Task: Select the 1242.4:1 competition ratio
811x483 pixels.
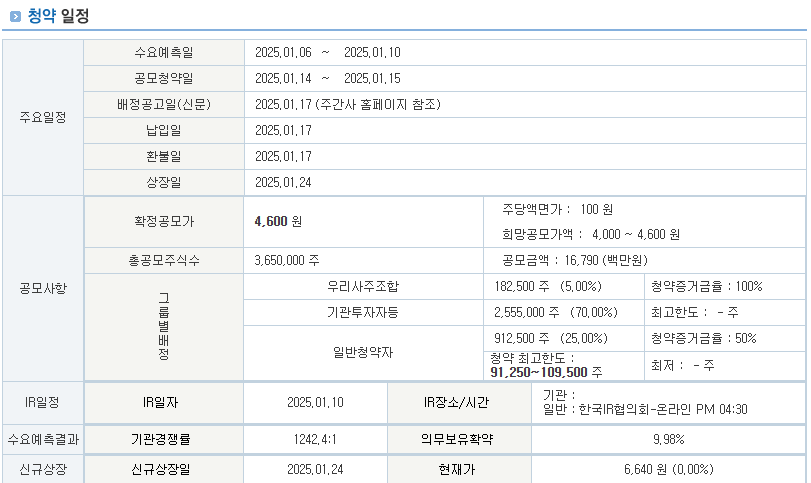Action: tap(315, 440)
